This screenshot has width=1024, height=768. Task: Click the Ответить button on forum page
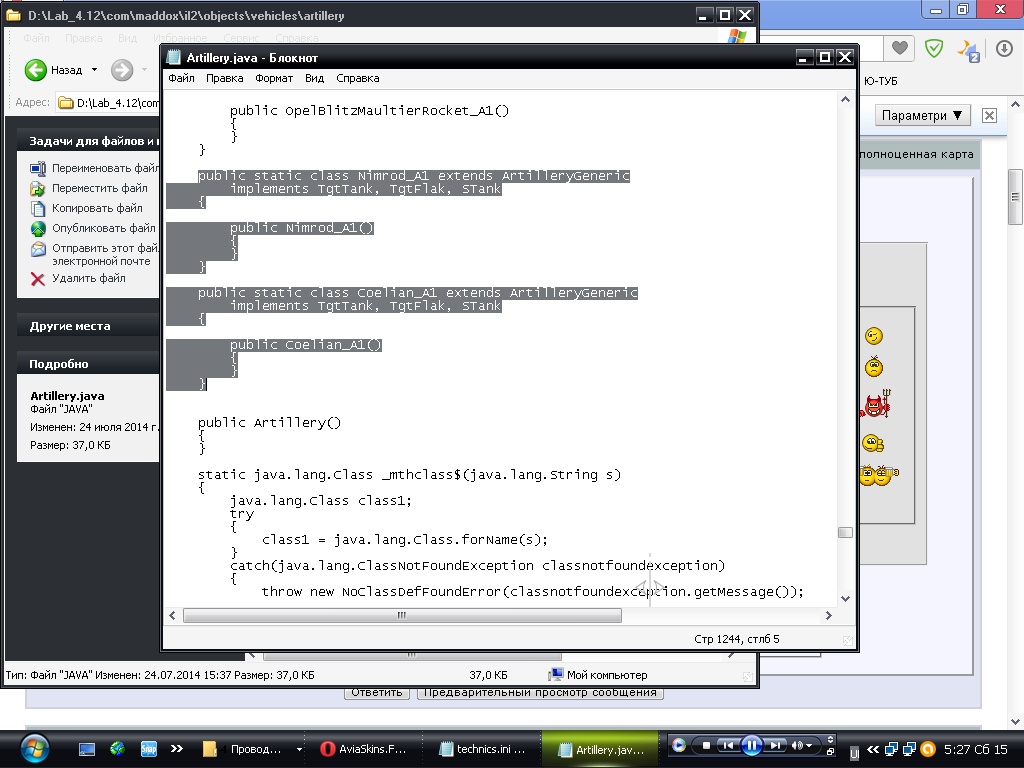(377, 692)
